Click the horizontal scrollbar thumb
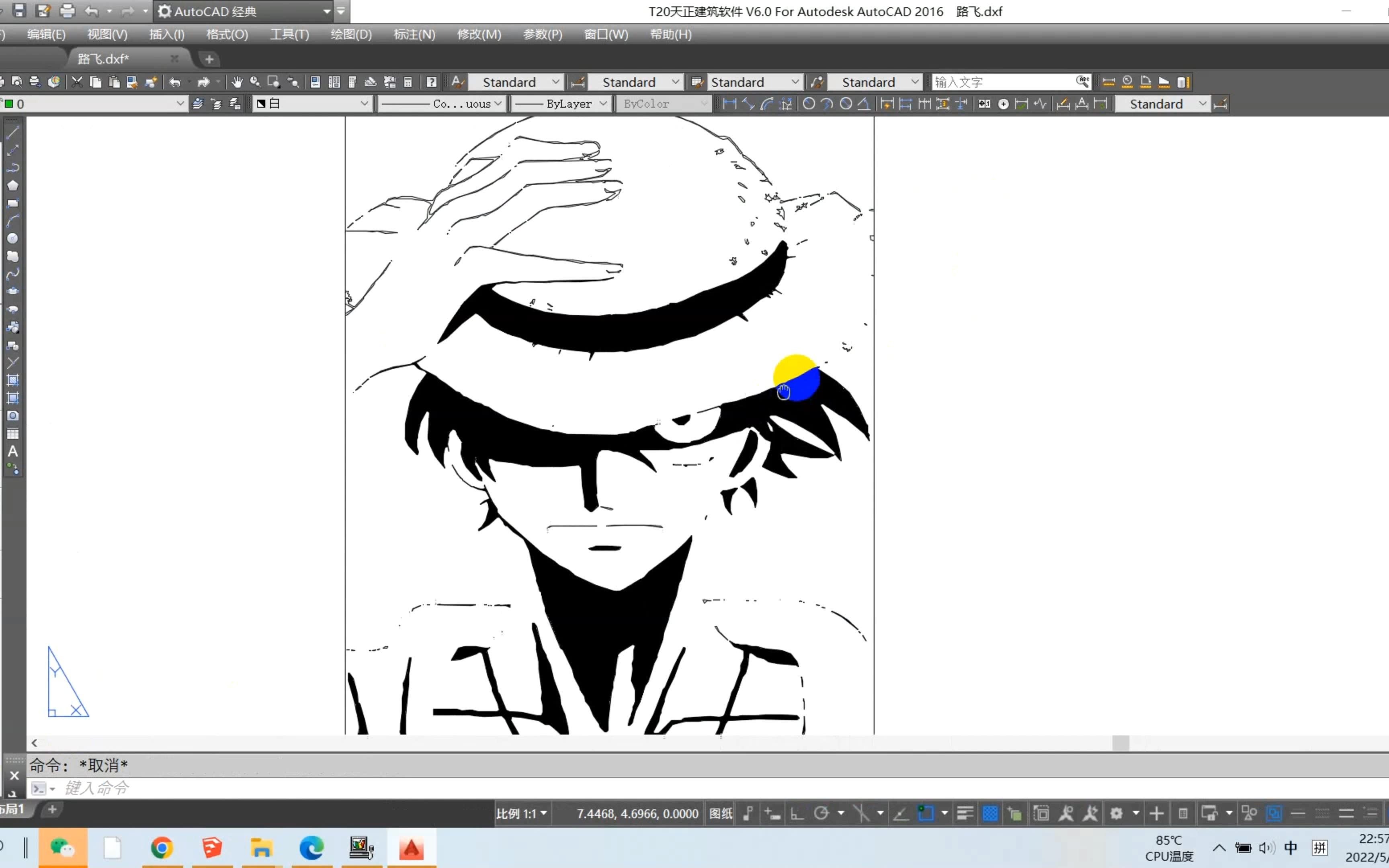Image resolution: width=1389 pixels, height=868 pixels. (1121, 743)
